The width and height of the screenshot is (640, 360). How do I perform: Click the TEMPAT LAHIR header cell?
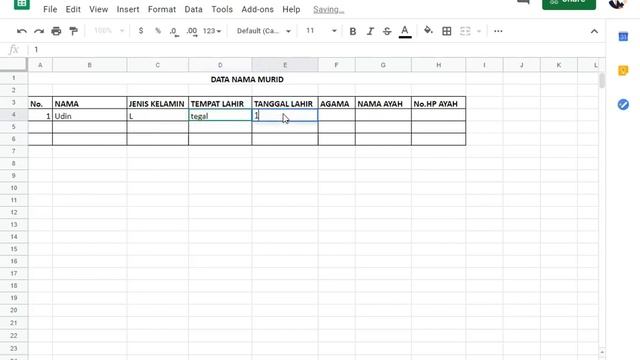tap(220, 103)
